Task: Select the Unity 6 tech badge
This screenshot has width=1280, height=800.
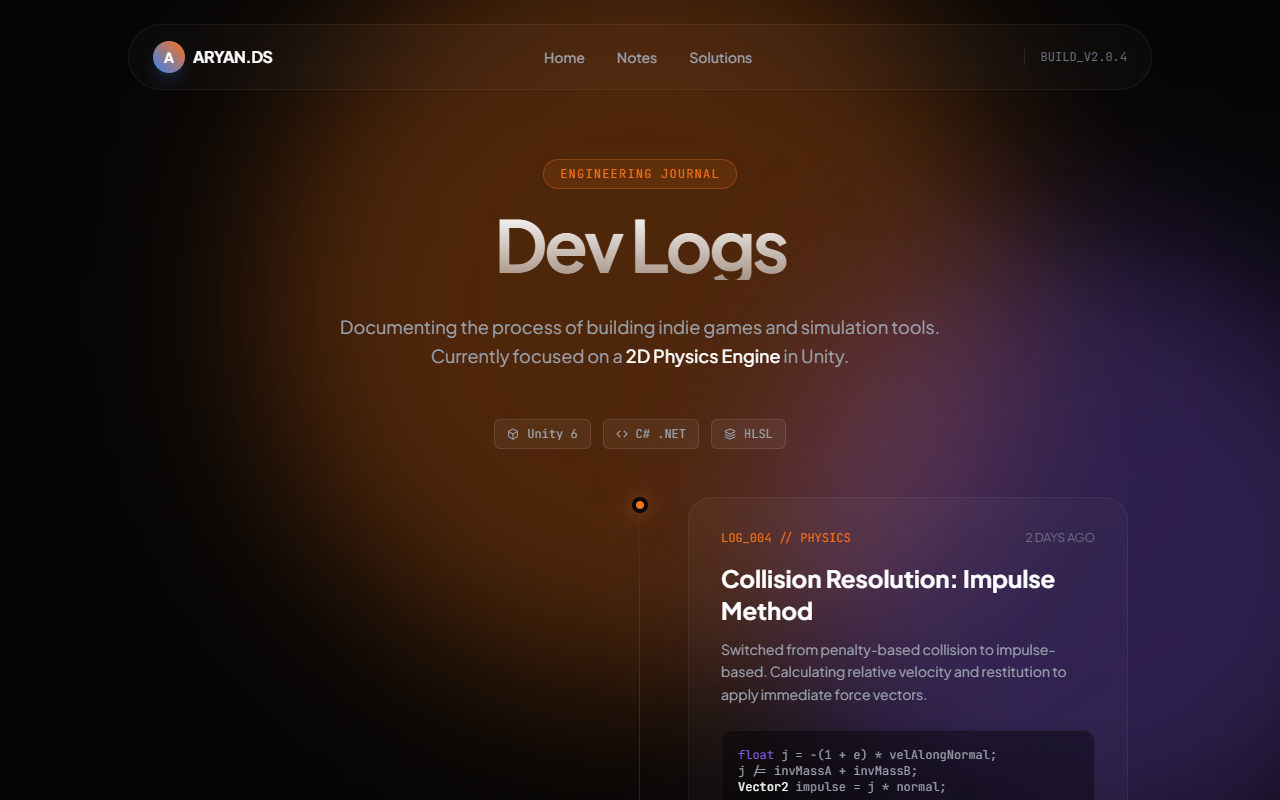Action: [542, 433]
